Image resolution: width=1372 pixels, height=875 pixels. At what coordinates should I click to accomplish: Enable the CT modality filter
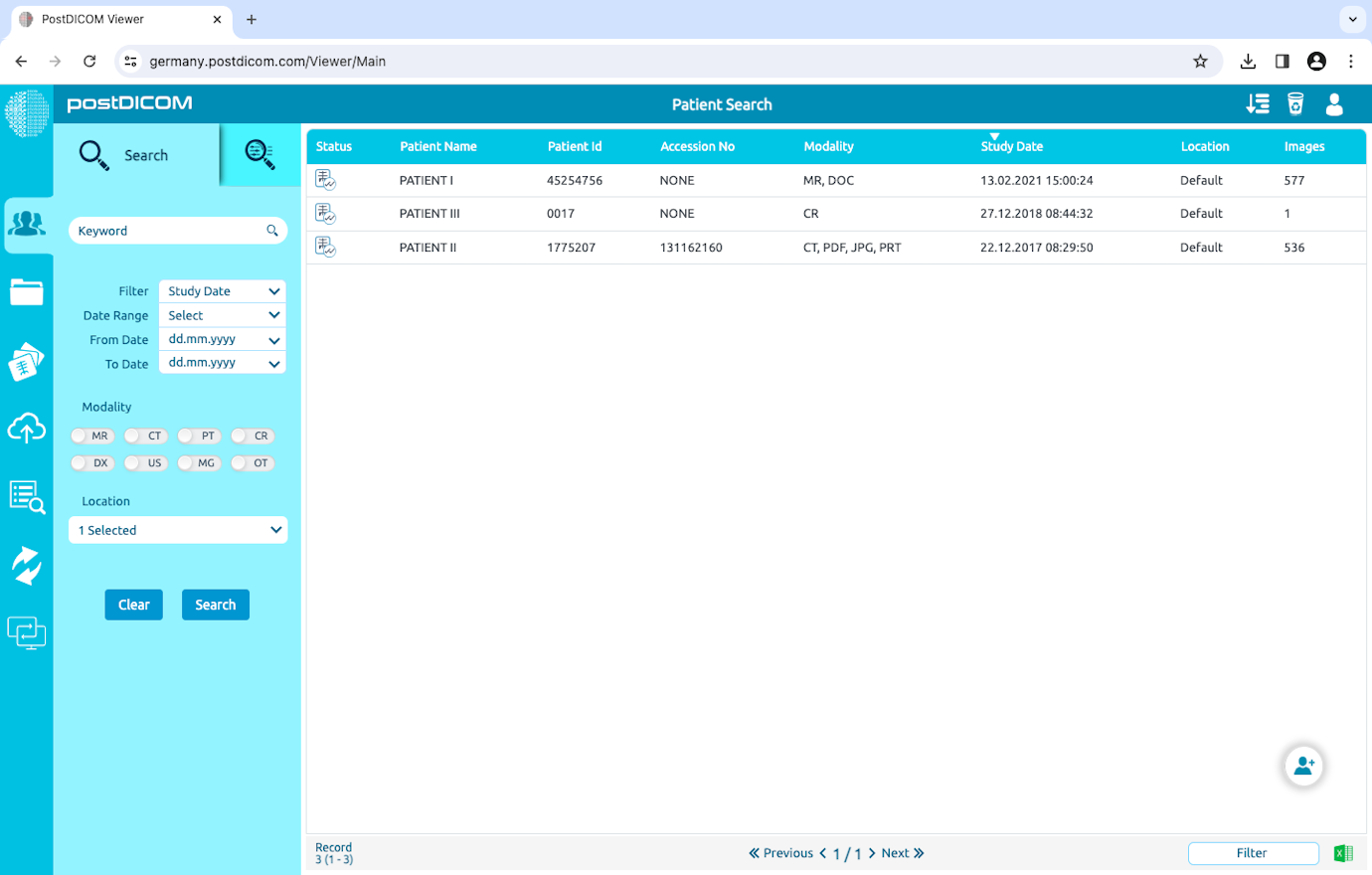tap(145, 436)
